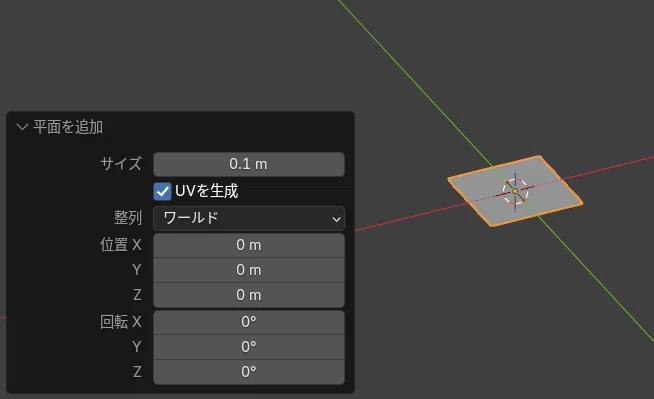Click the 整列 dropdown arrow chevron
This screenshot has height=399, width=654.
click(x=336, y=219)
